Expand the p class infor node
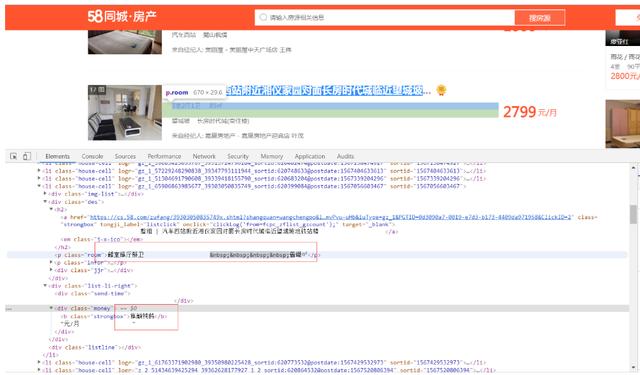 tap(51, 262)
